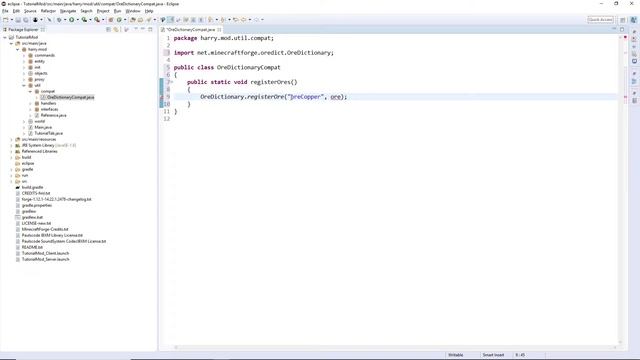Click the horizontal scrollbar under editor
Image resolution: width=640 pixels, height=360 pixels.
point(396,347)
